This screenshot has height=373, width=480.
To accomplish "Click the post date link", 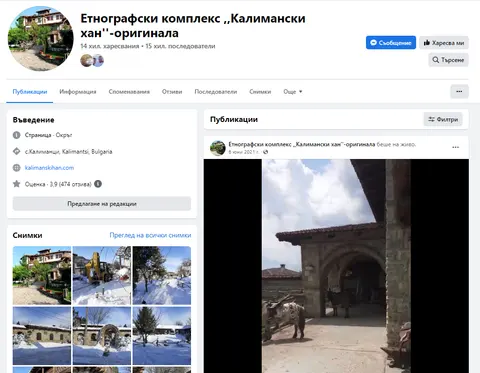I will [x=244, y=152].
